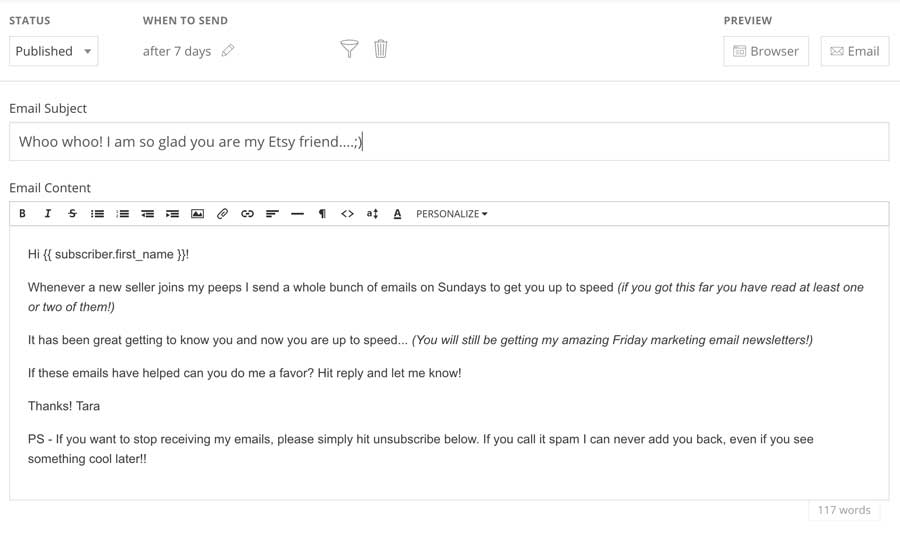Toggle italic text formatting
Viewport: 900px width, 536px height.
(48, 213)
